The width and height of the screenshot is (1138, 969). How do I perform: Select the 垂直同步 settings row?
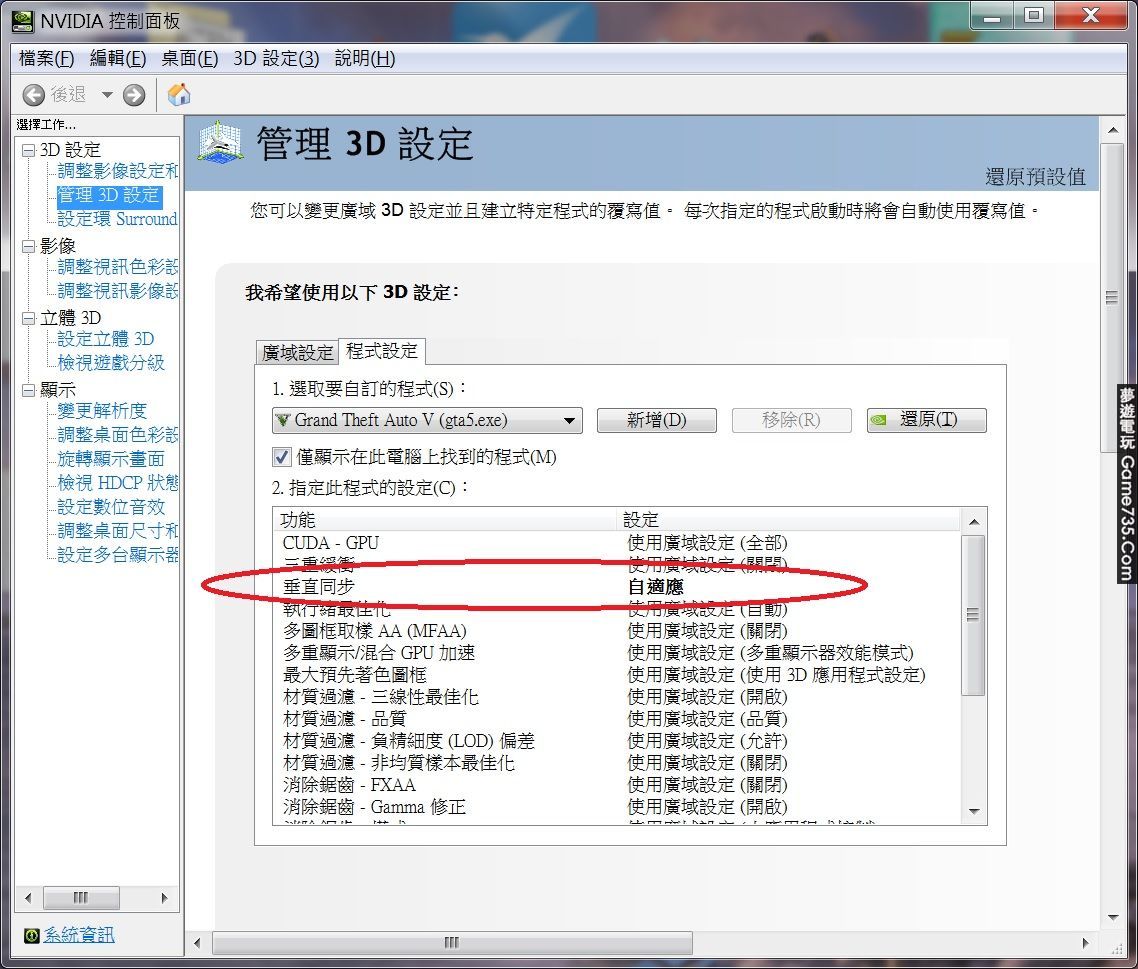point(617,586)
